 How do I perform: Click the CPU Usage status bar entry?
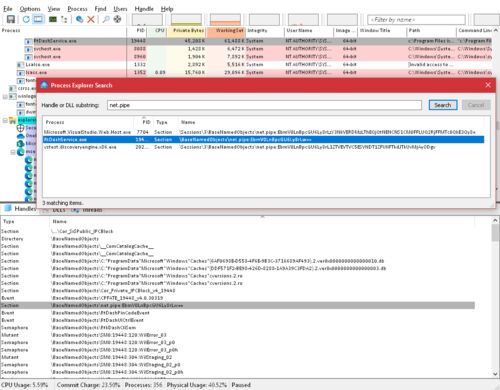25,385
